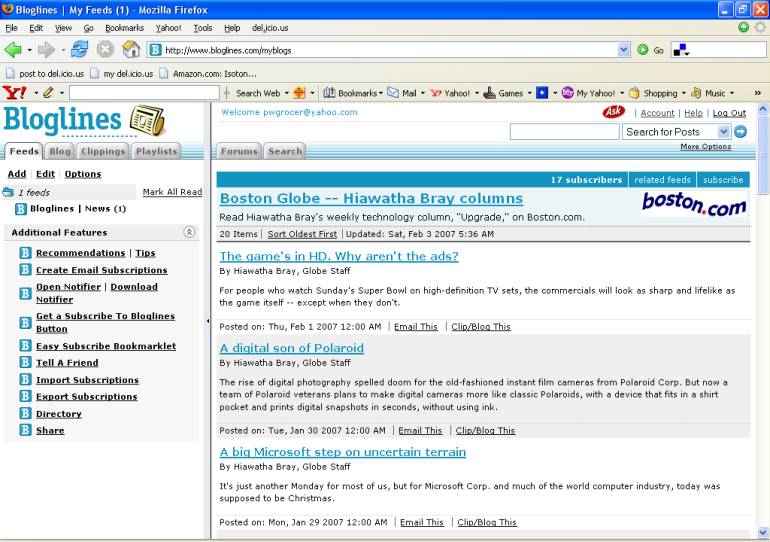Open My Yahoo! toolbar icon
This screenshot has height=542, width=770.
(x=567, y=92)
